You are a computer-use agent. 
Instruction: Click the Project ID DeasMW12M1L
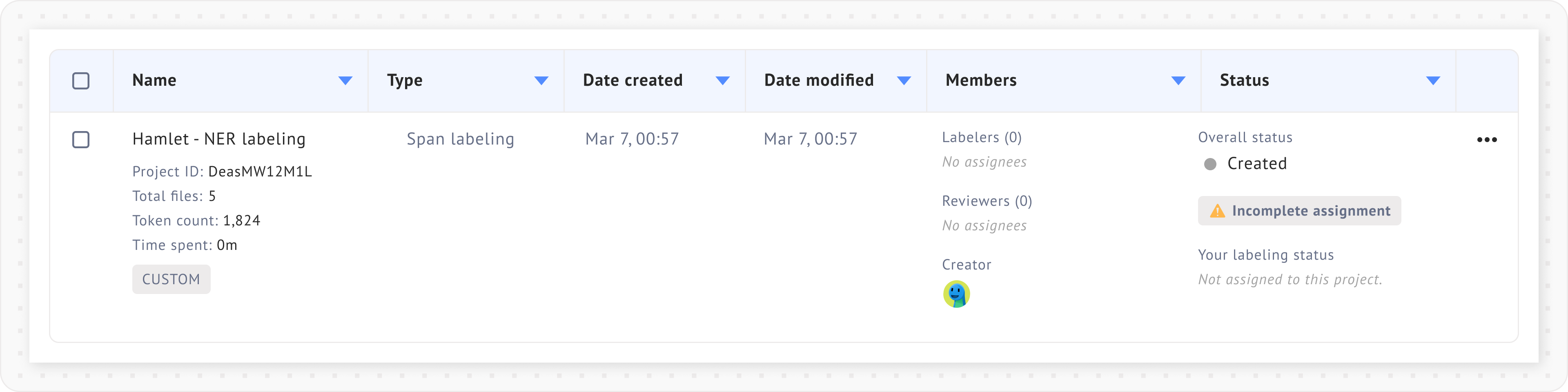(x=259, y=171)
